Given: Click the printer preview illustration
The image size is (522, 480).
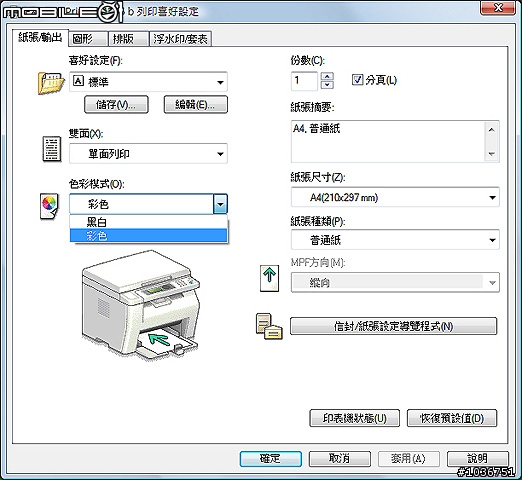Looking at the screenshot, I should pos(141,306).
